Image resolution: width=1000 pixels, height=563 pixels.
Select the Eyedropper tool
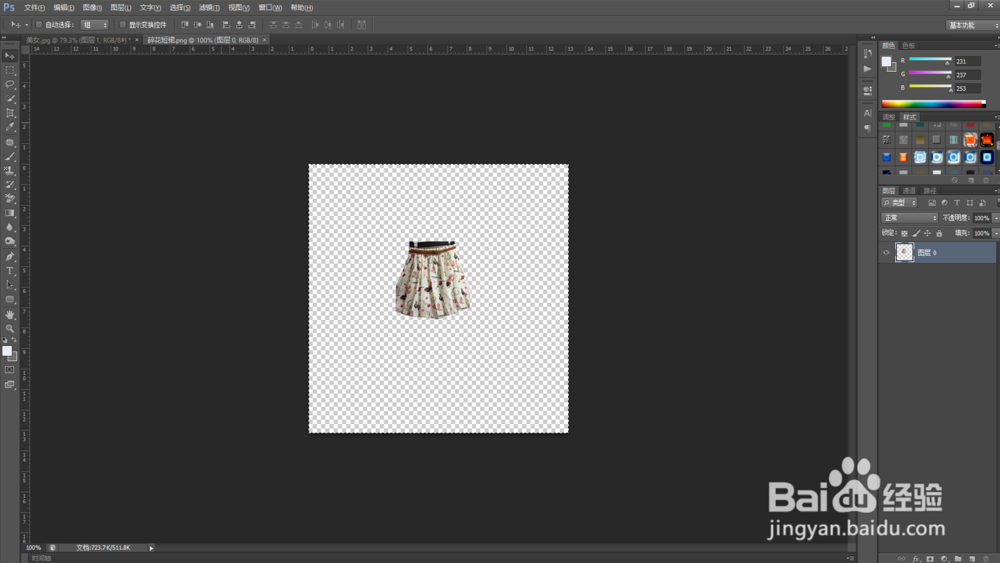(x=10, y=127)
